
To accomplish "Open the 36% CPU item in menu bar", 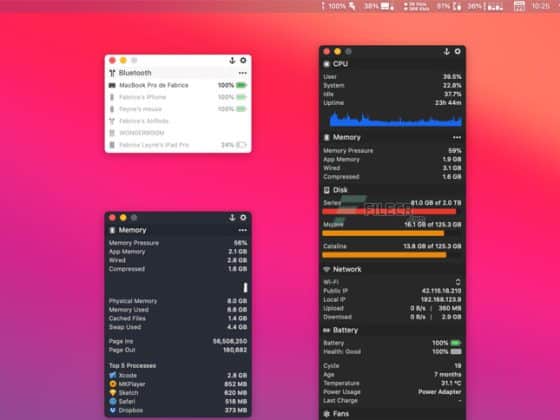I will 485,6.
